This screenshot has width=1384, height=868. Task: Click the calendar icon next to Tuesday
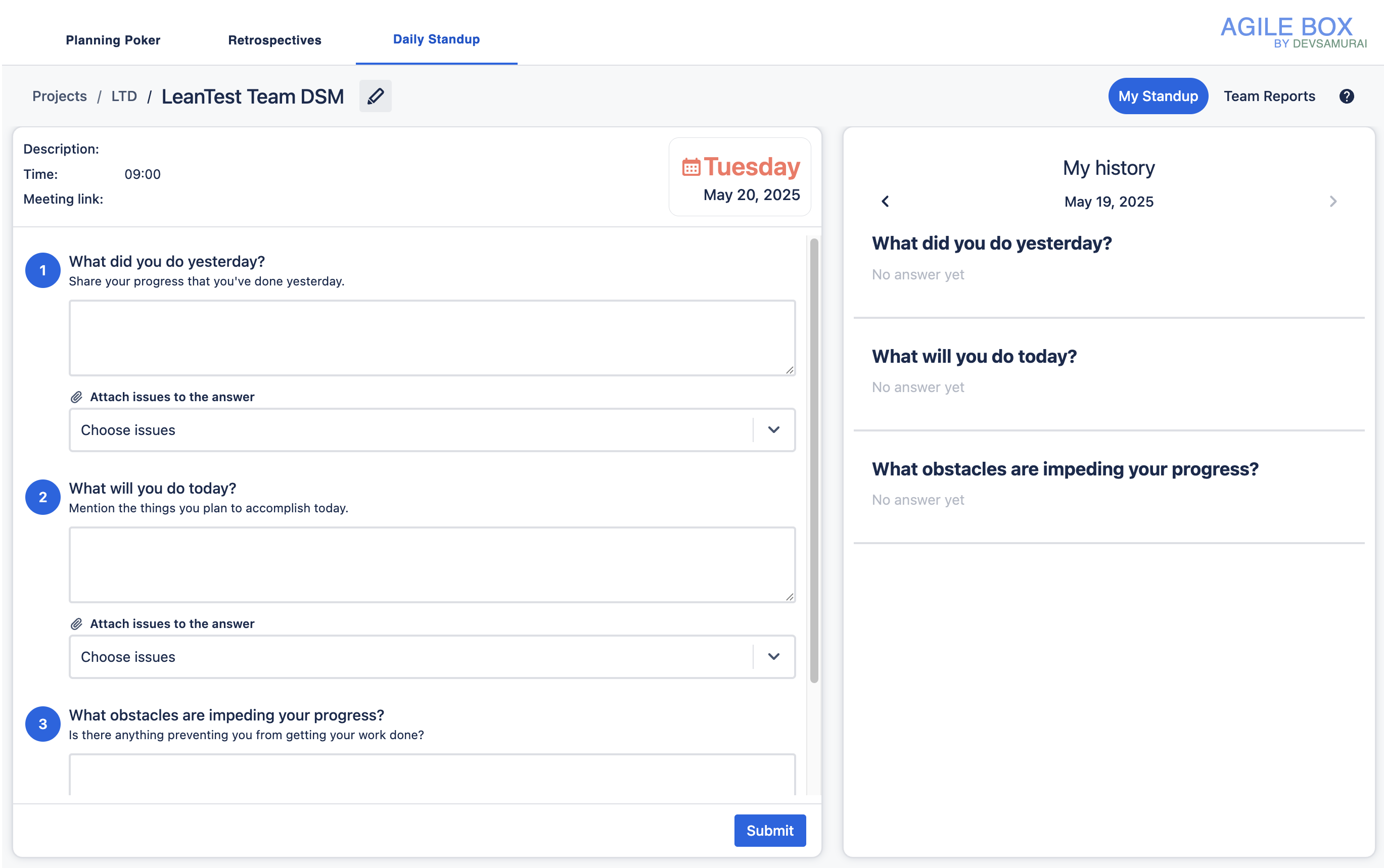pyautogui.click(x=691, y=167)
